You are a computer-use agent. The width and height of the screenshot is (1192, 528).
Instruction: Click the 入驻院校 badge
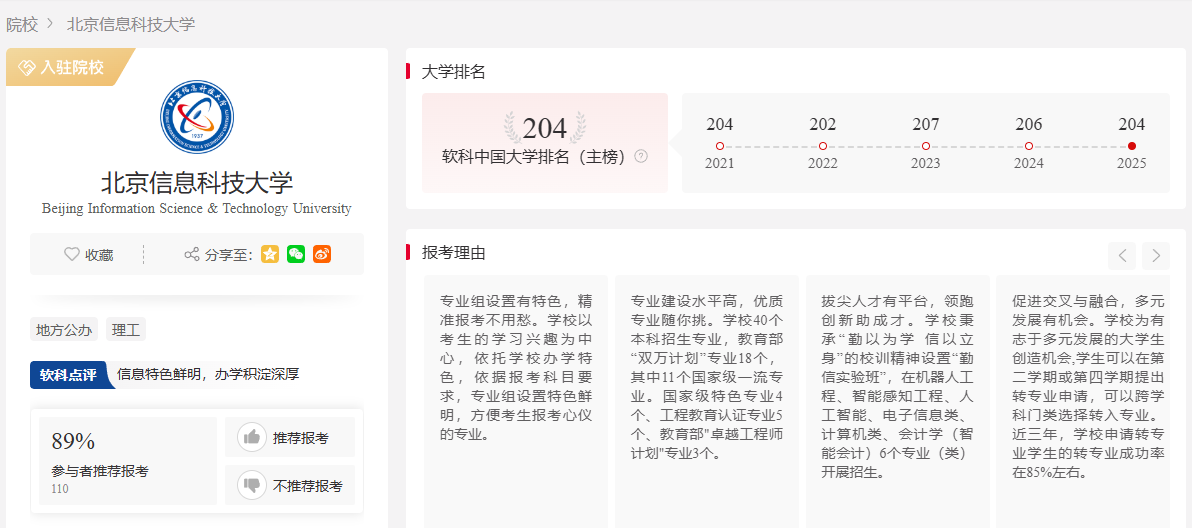click(x=71, y=67)
